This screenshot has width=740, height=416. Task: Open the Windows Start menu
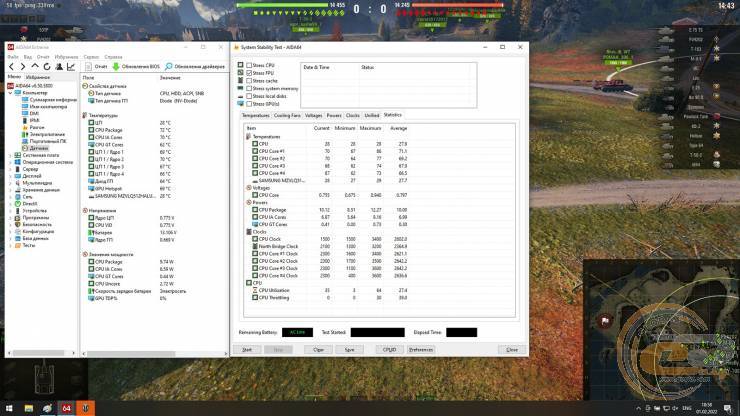click(9, 408)
